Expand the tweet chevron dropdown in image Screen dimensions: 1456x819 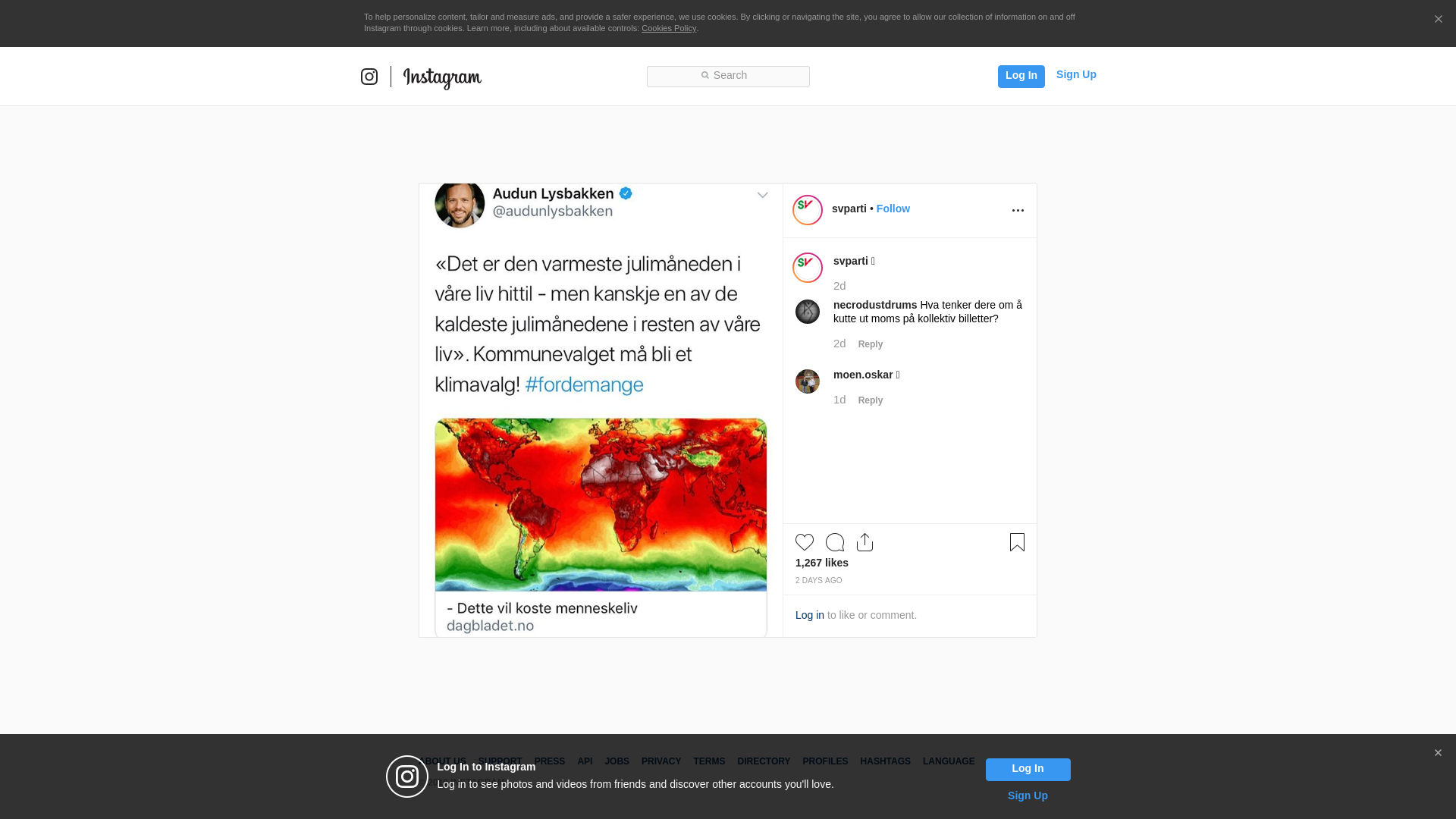(763, 196)
